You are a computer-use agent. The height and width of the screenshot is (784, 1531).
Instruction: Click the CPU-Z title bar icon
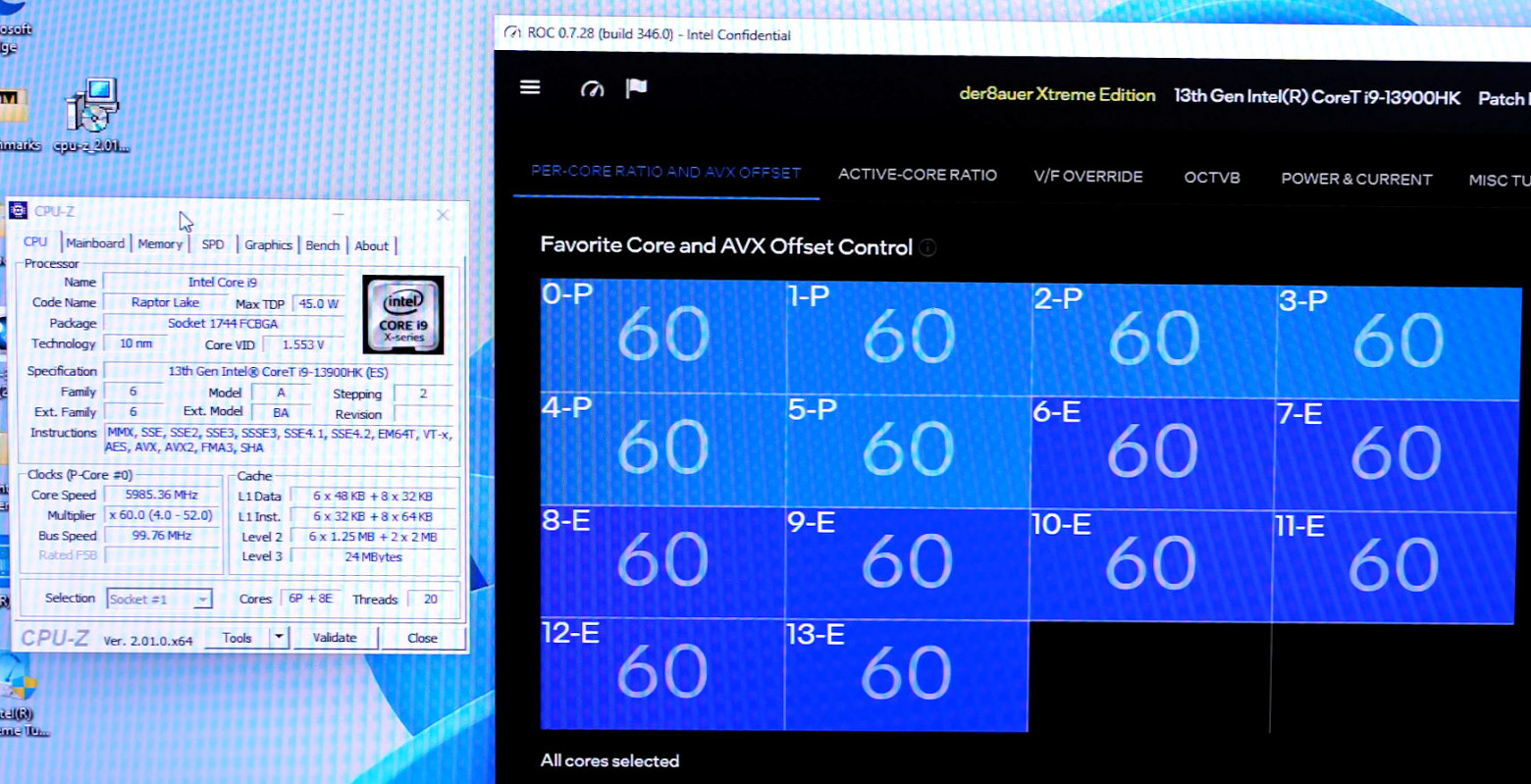pyautogui.click(x=18, y=211)
